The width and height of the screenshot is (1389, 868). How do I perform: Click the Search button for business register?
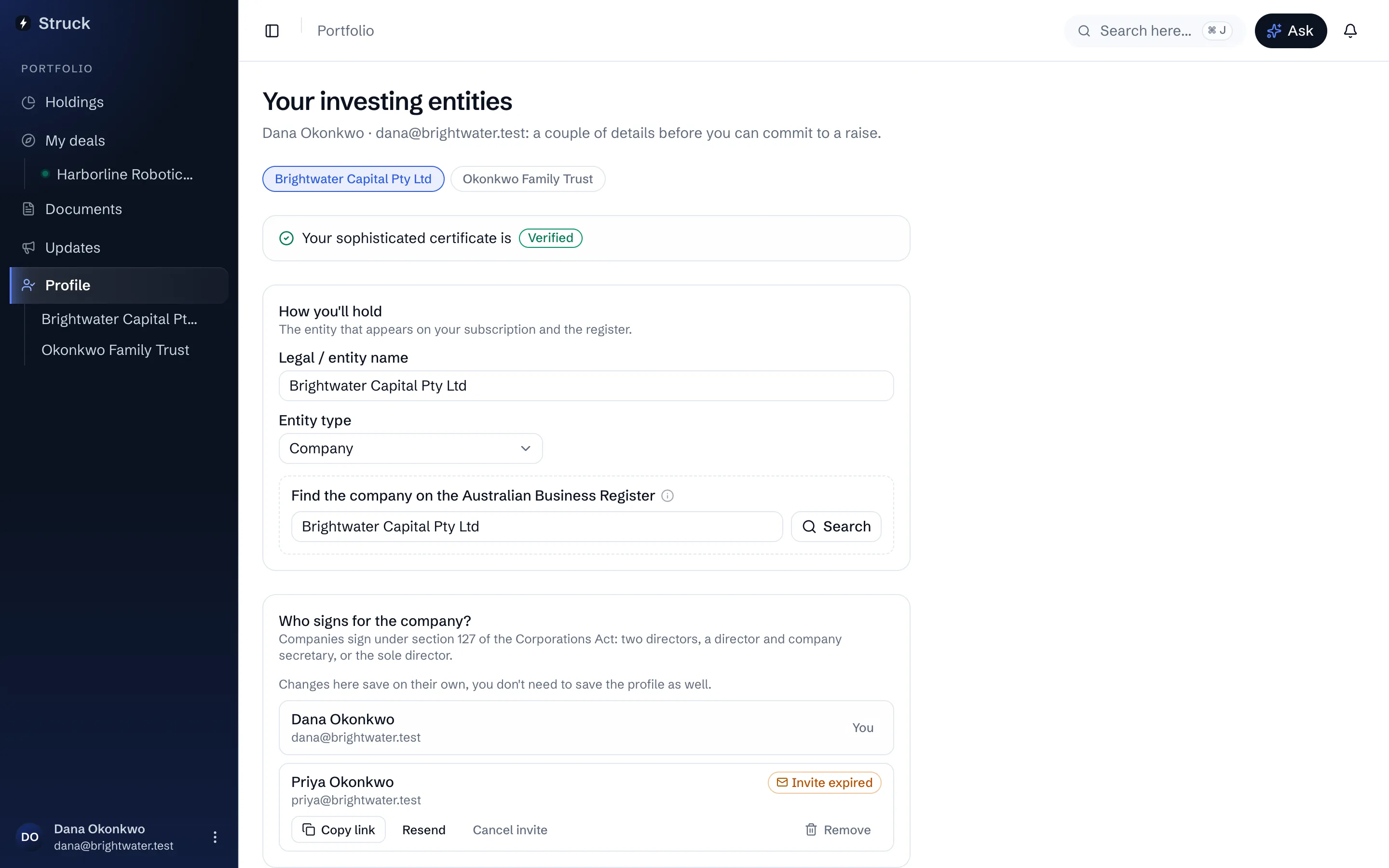point(836,527)
